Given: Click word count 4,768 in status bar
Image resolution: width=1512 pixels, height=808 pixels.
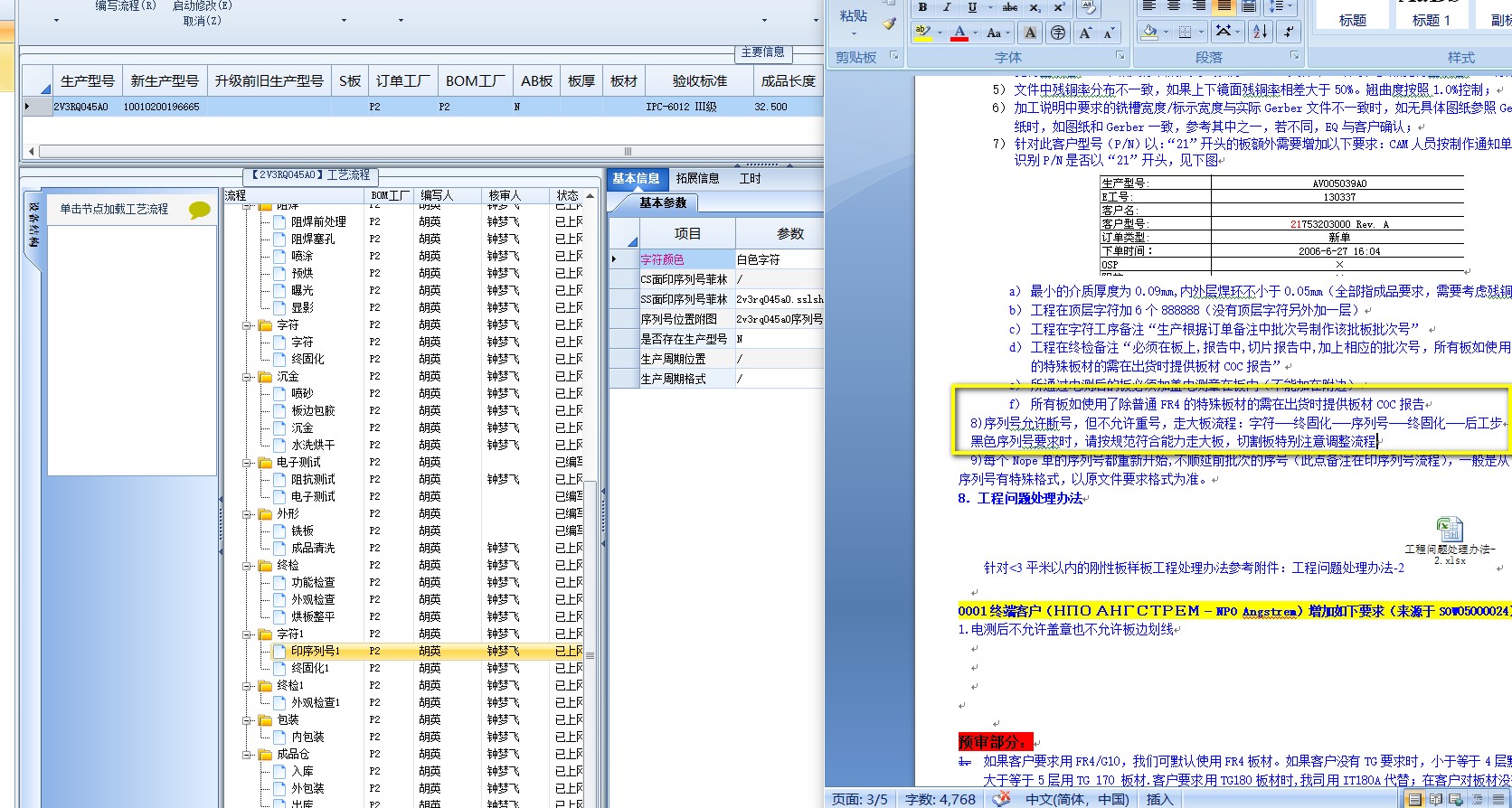Looking at the screenshot, I should [x=940, y=799].
